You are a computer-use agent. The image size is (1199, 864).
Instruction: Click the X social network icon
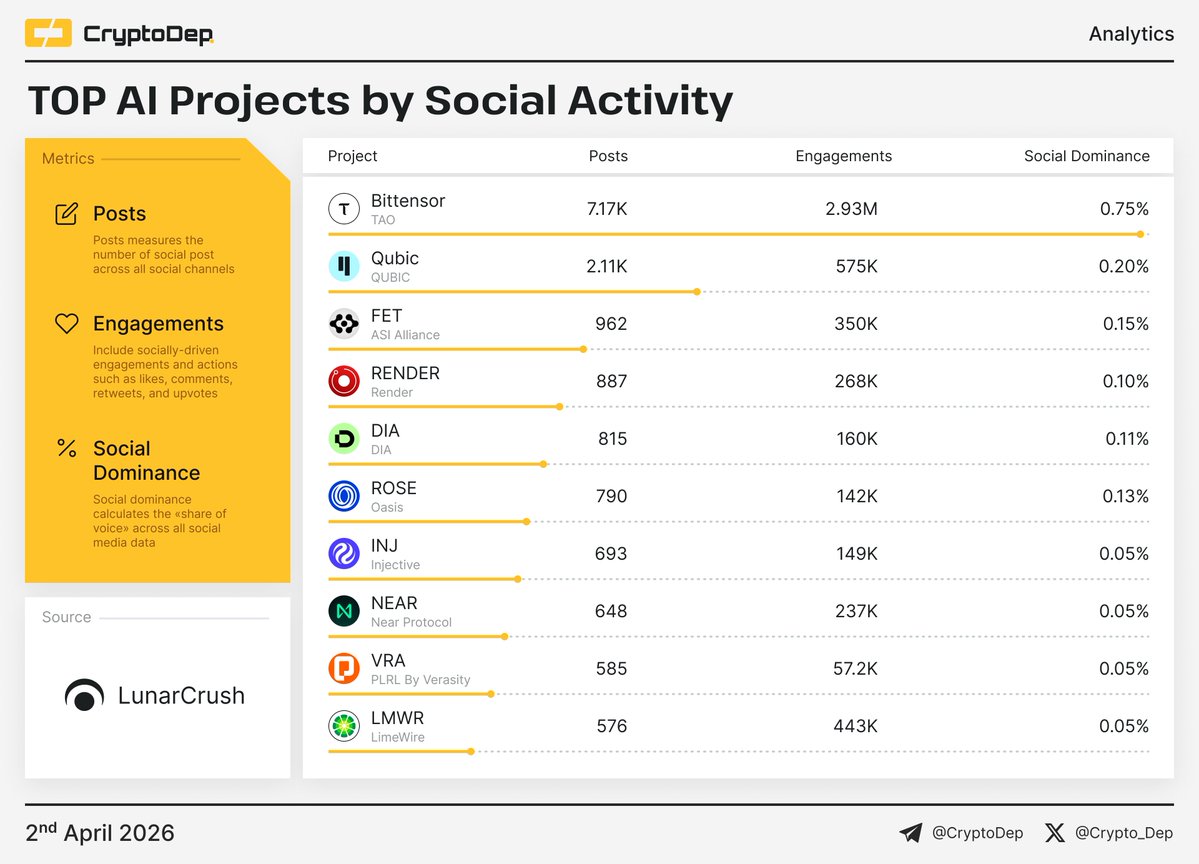(1055, 833)
